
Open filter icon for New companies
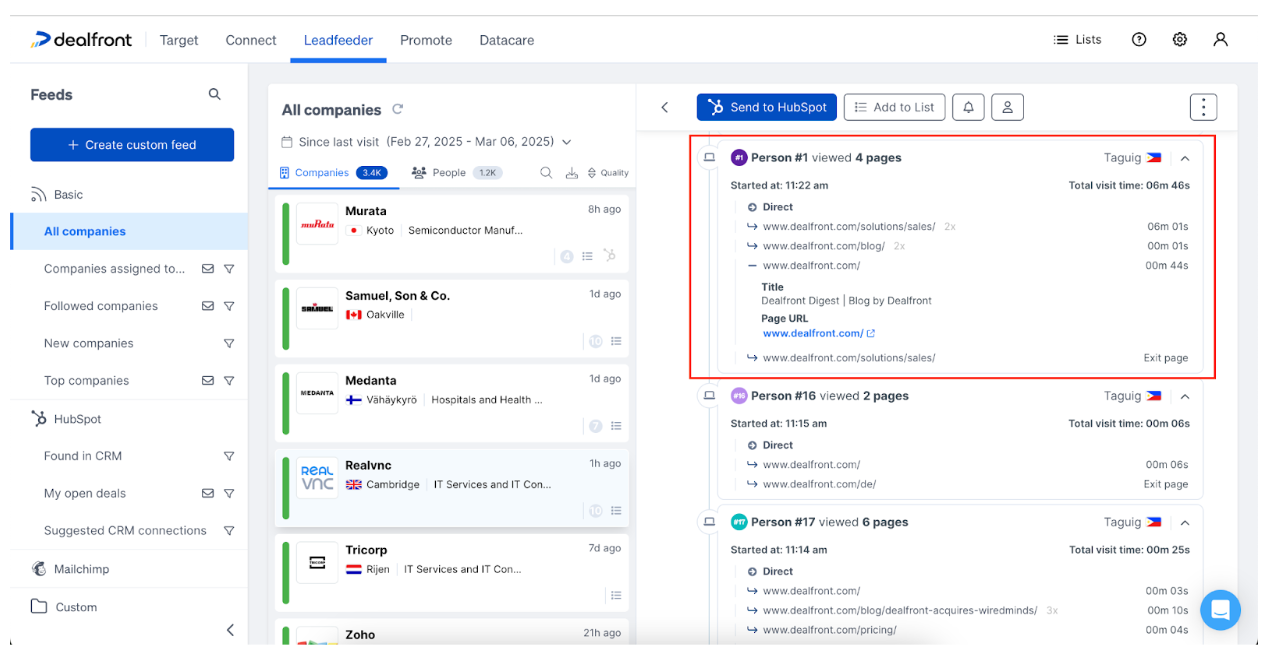pos(229,343)
